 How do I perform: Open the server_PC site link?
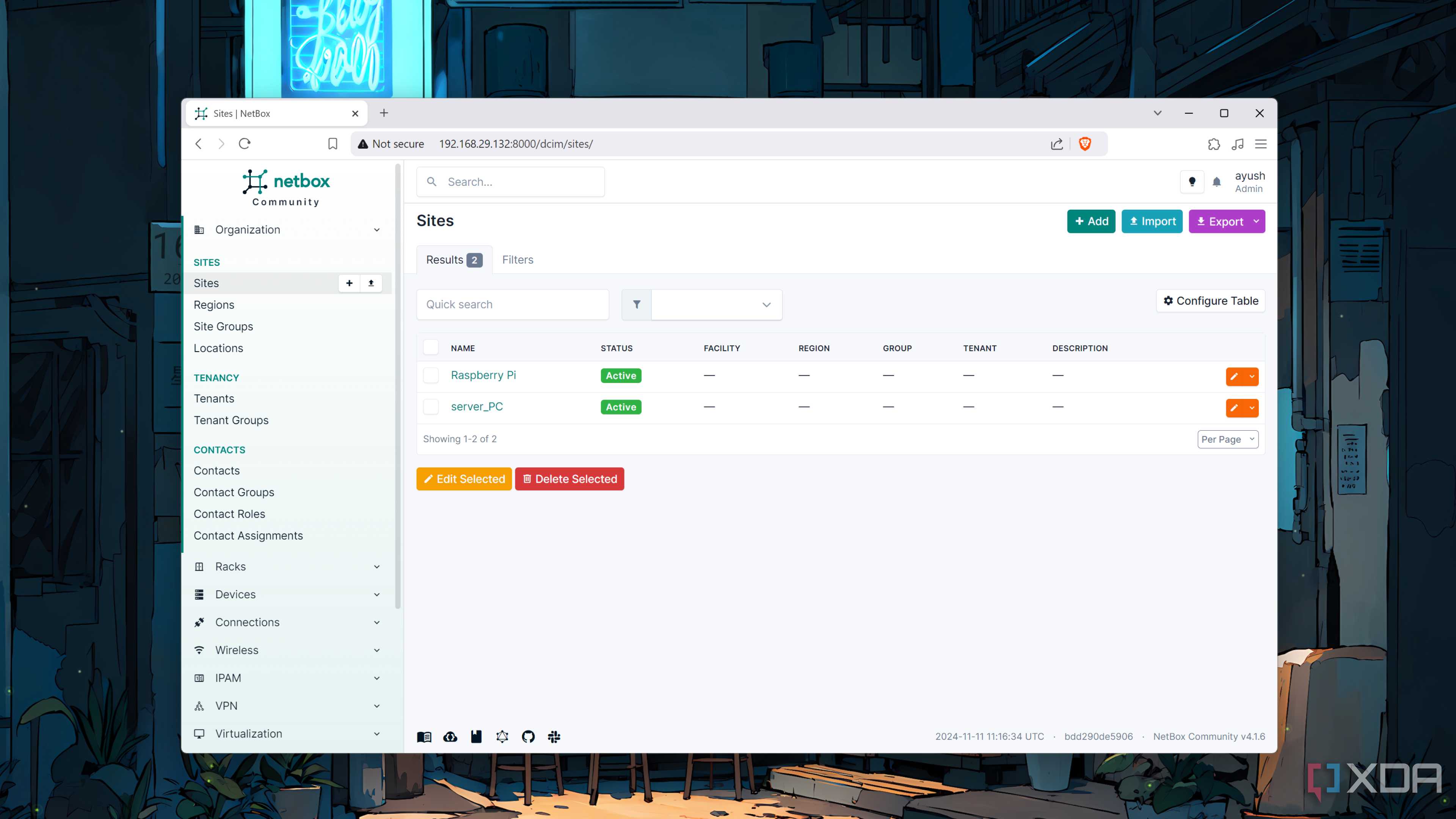pos(477,406)
